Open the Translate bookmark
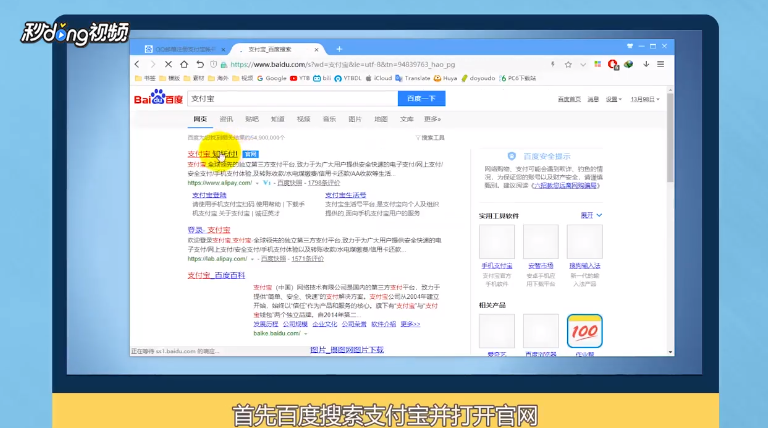 (412, 78)
